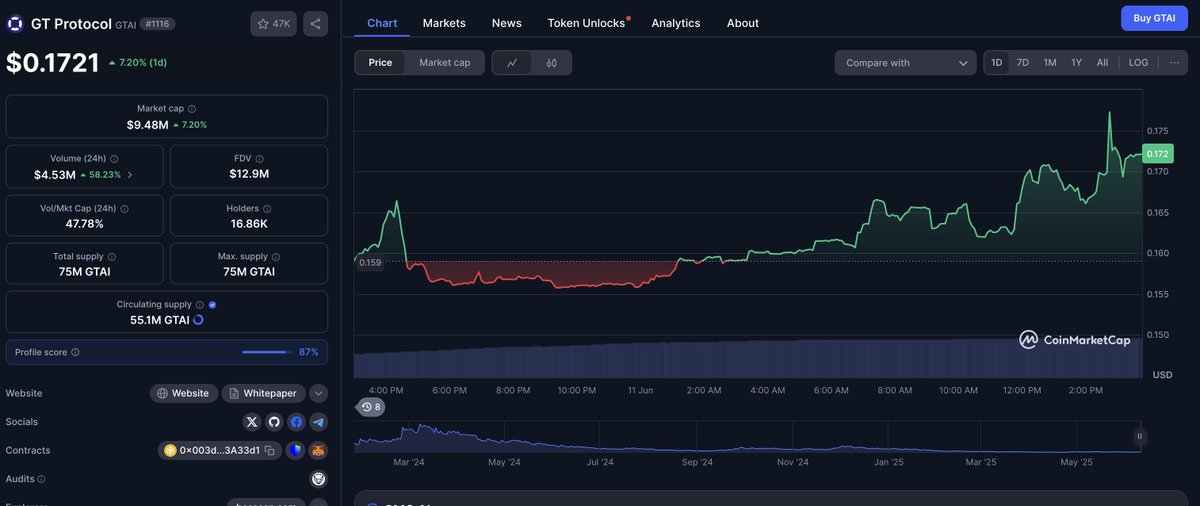Switch to candlestick chart view icon
This screenshot has width=1200, height=506.
point(552,63)
